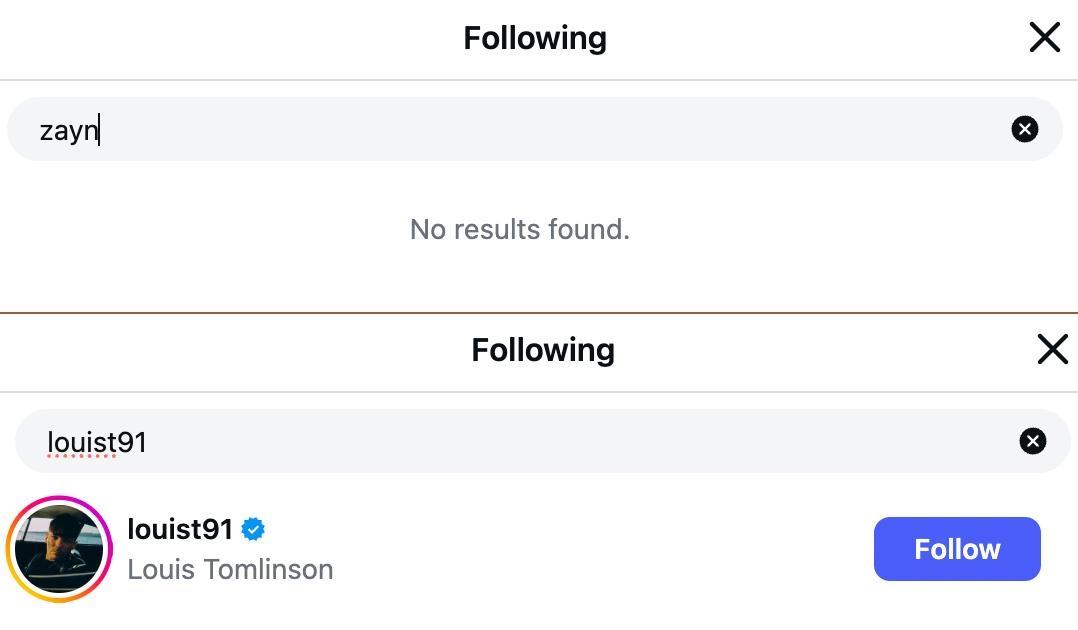Image resolution: width=1078 pixels, height=630 pixels.
Task: Clear the 'zayn' search text icon
Action: coord(1024,129)
